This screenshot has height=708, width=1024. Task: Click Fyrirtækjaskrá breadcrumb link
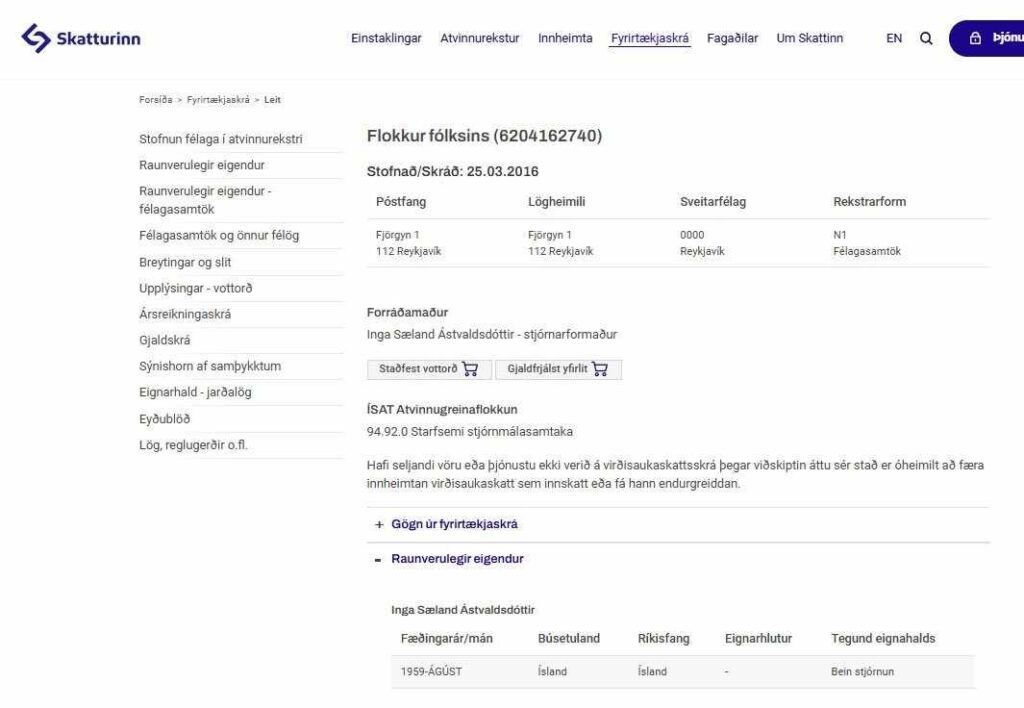pyautogui.click(x=218, y=100)
